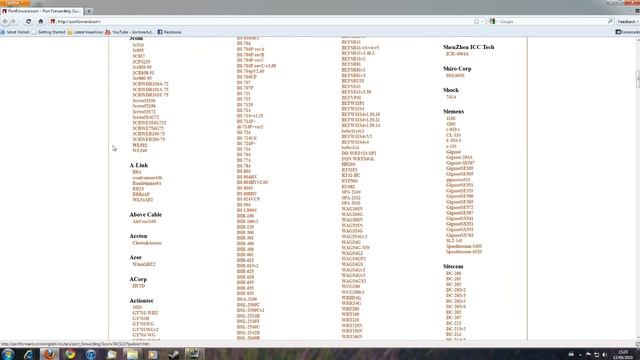Open a new tab with the plus button
640x360 pixels.
(89, 11)
